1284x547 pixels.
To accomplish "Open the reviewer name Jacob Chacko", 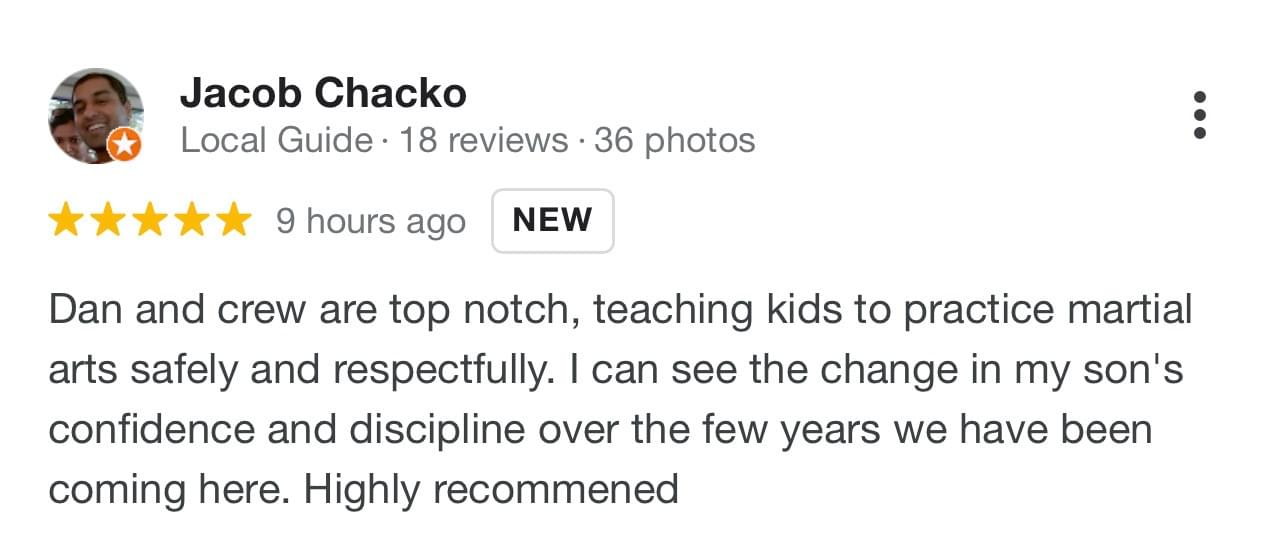I will pyautogui.click(x=323, y=94).
